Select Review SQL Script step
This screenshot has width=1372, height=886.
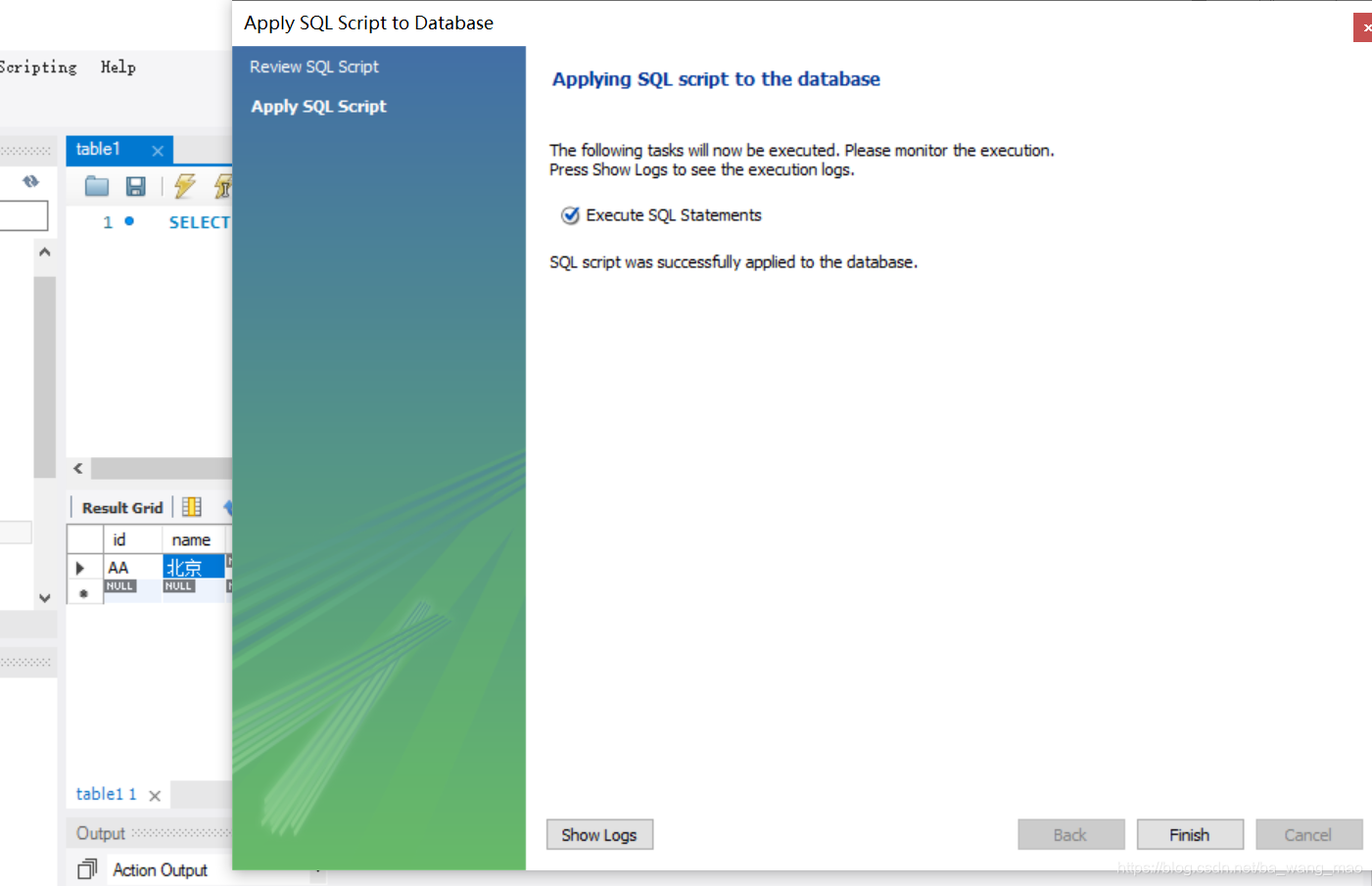[x=314, y=67]
